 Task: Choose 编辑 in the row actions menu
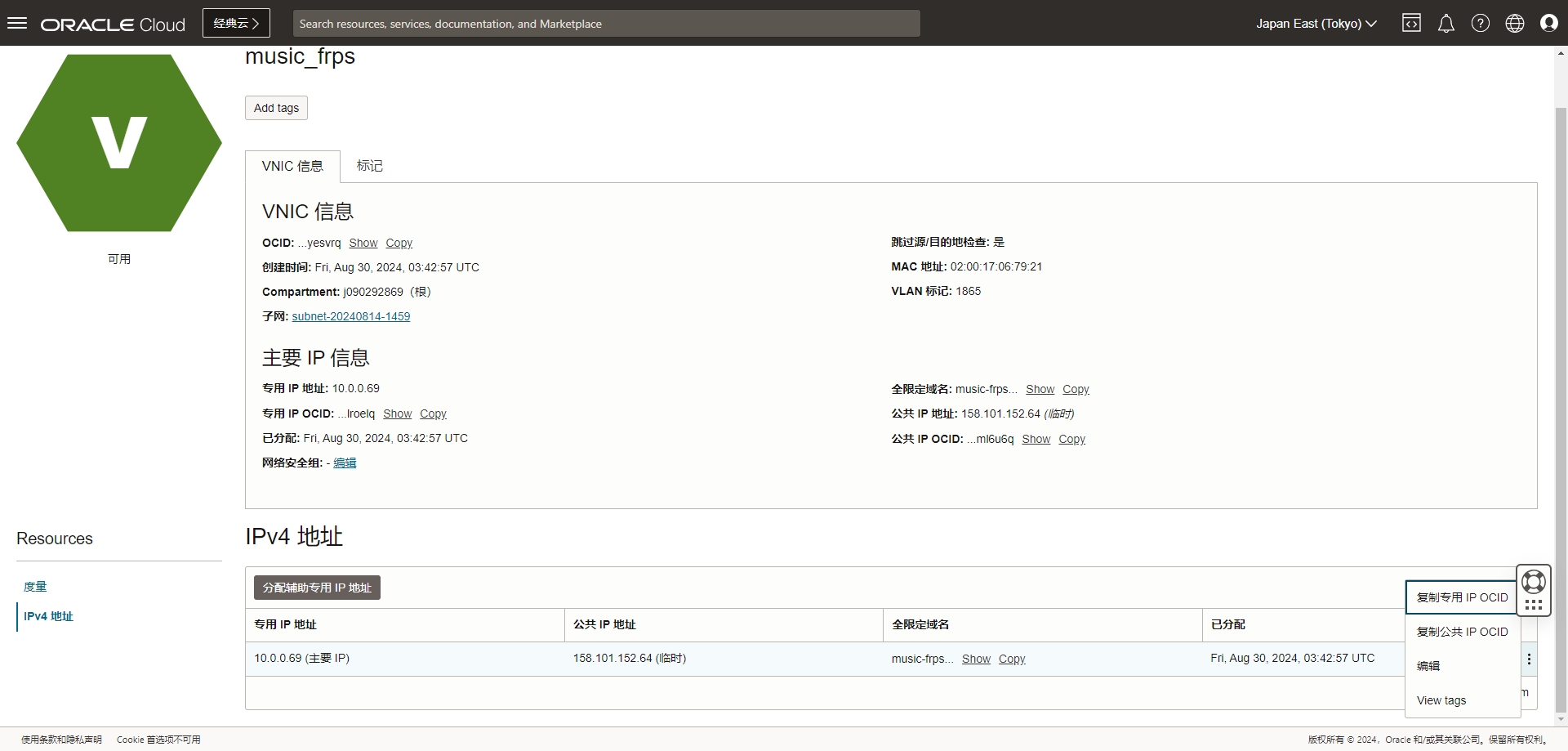pos(1428,666)
